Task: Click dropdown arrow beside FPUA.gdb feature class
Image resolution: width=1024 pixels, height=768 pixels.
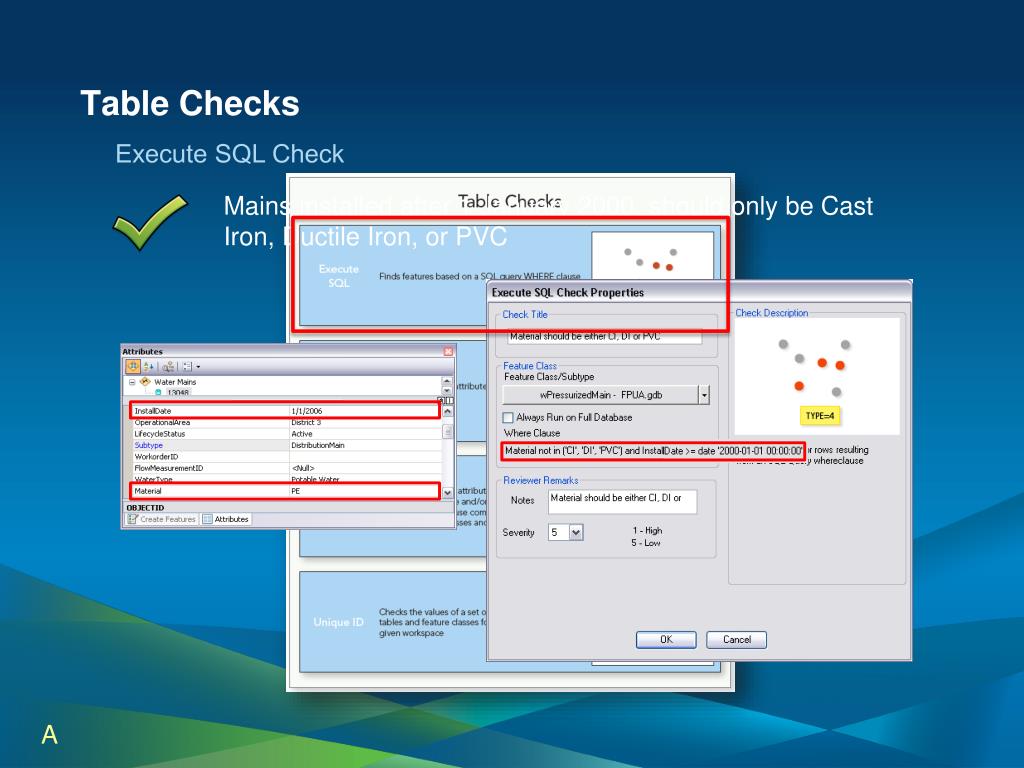Action: [x=704, y=394]
